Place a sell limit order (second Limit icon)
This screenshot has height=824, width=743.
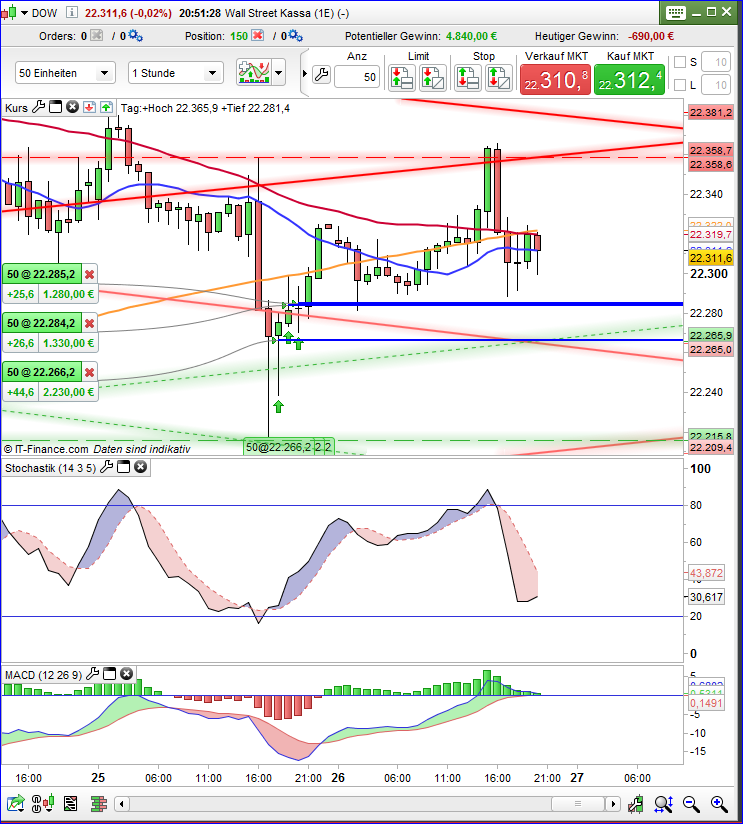(x=433, y=78)
